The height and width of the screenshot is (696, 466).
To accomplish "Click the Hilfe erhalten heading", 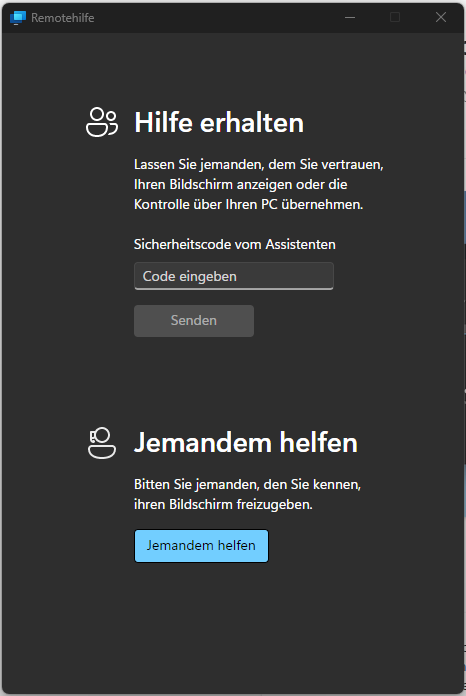I will 219,123.
